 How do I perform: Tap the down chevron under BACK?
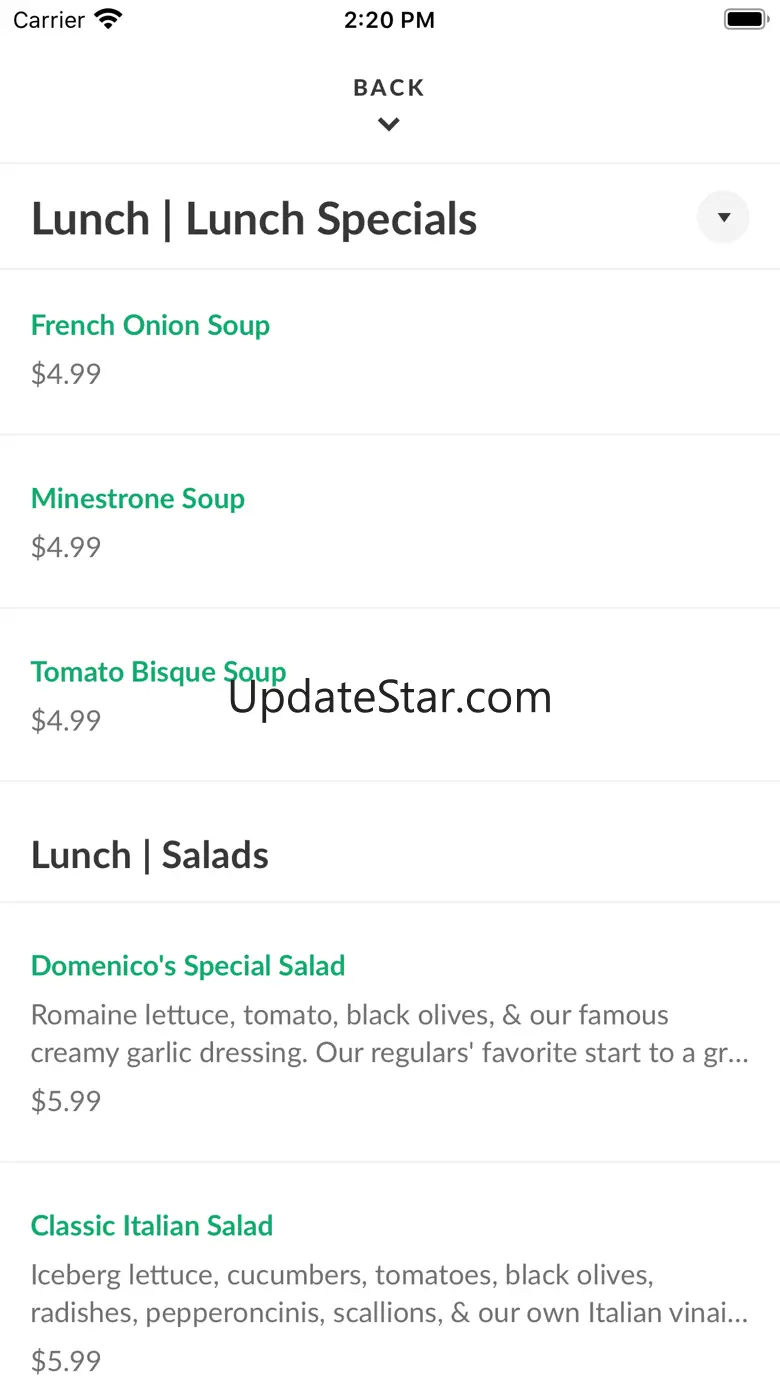pos(389,125)
